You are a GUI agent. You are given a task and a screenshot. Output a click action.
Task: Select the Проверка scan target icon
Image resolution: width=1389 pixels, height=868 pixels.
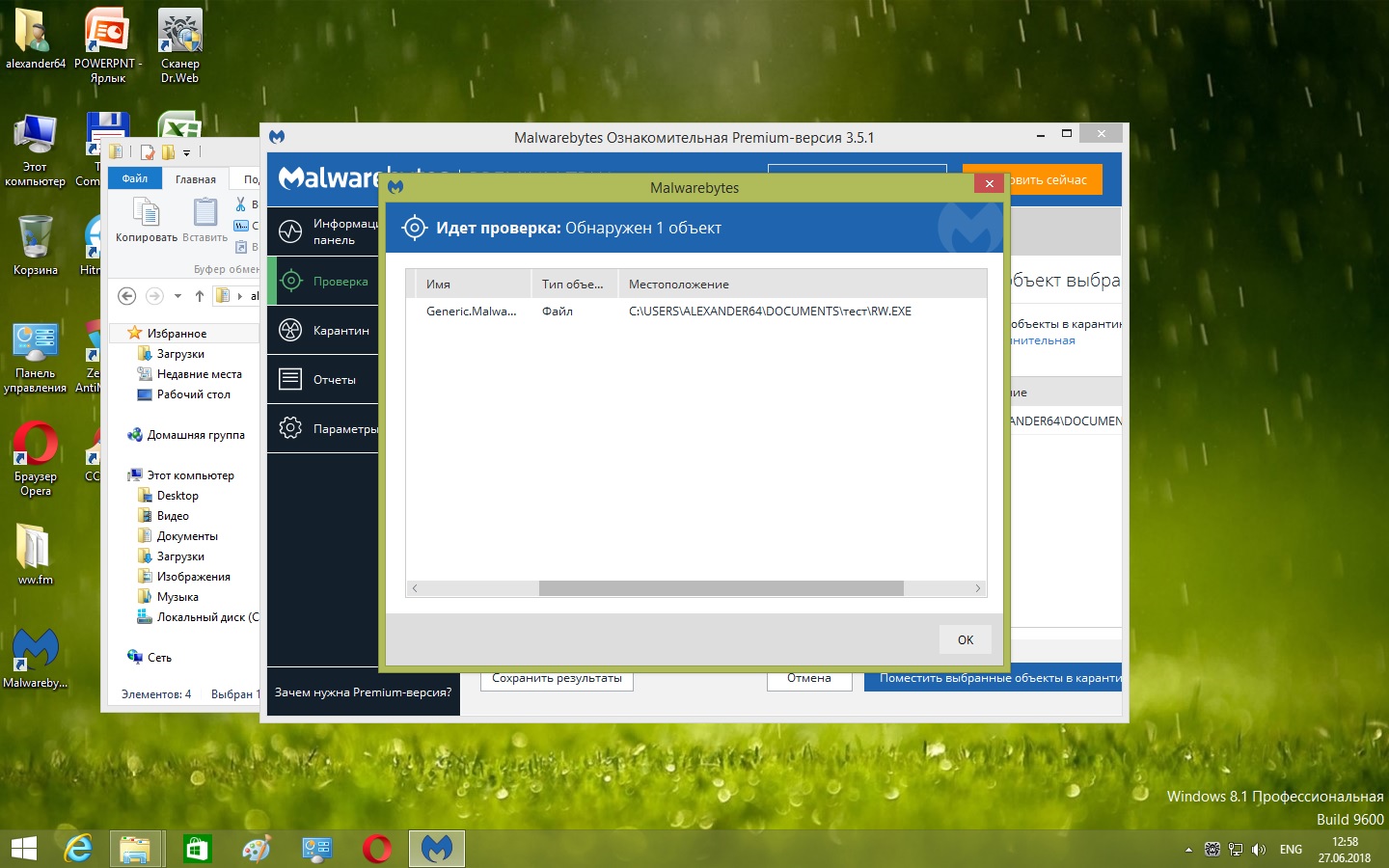(x=290, y=281)
